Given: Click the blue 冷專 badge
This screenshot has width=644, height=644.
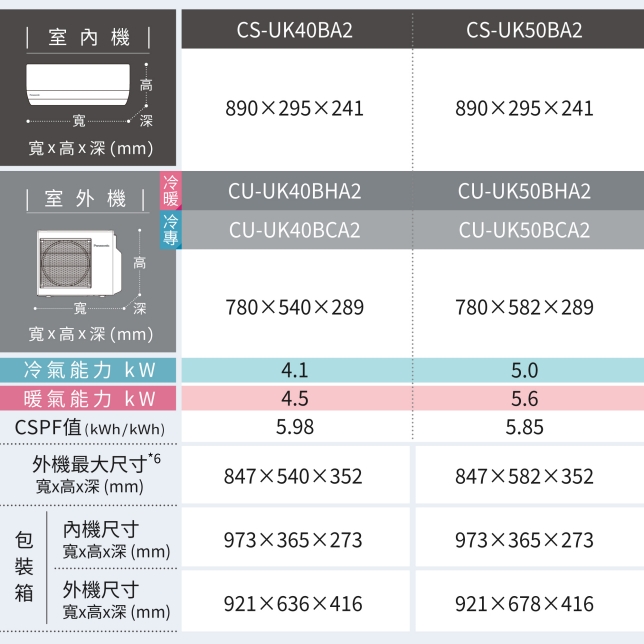Looking at the screenshot, I should 168,230.
